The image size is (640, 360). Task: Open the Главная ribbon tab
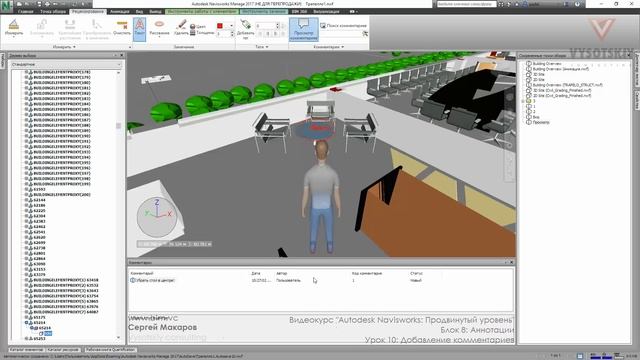[25, 12]
